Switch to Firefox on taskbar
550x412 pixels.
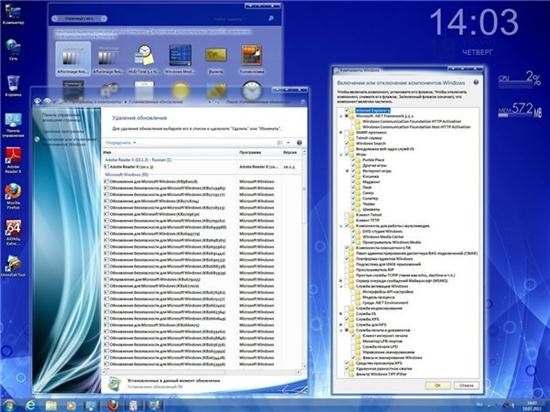(112, 405)
